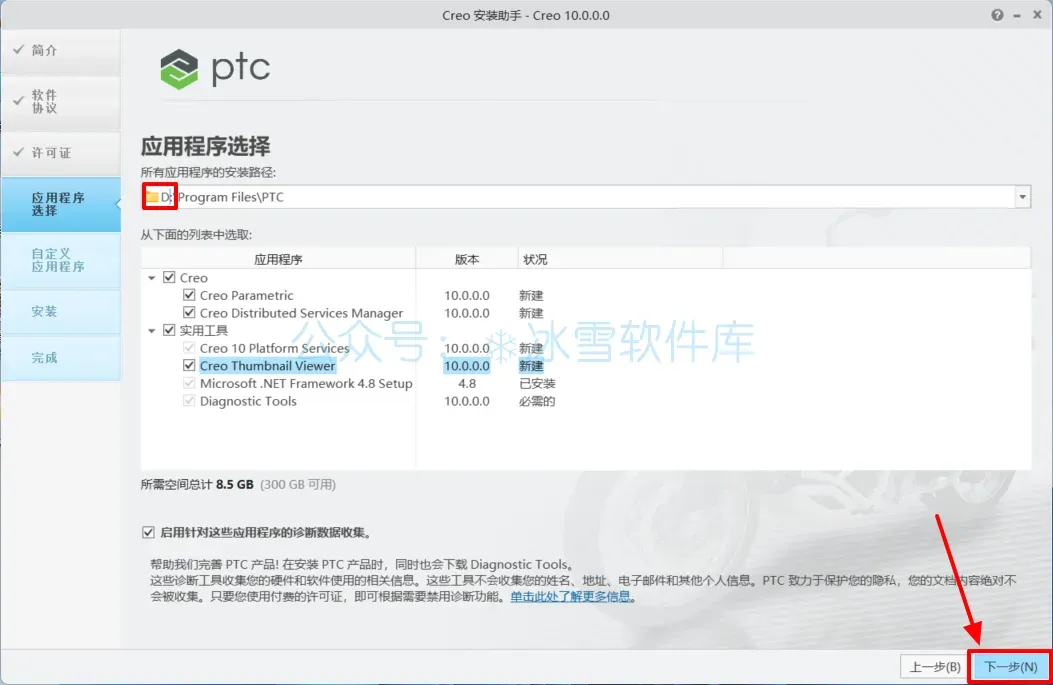Select Creo 10 Platform Services label
The height and width of the screenshot is (685, 1053).
275,348
